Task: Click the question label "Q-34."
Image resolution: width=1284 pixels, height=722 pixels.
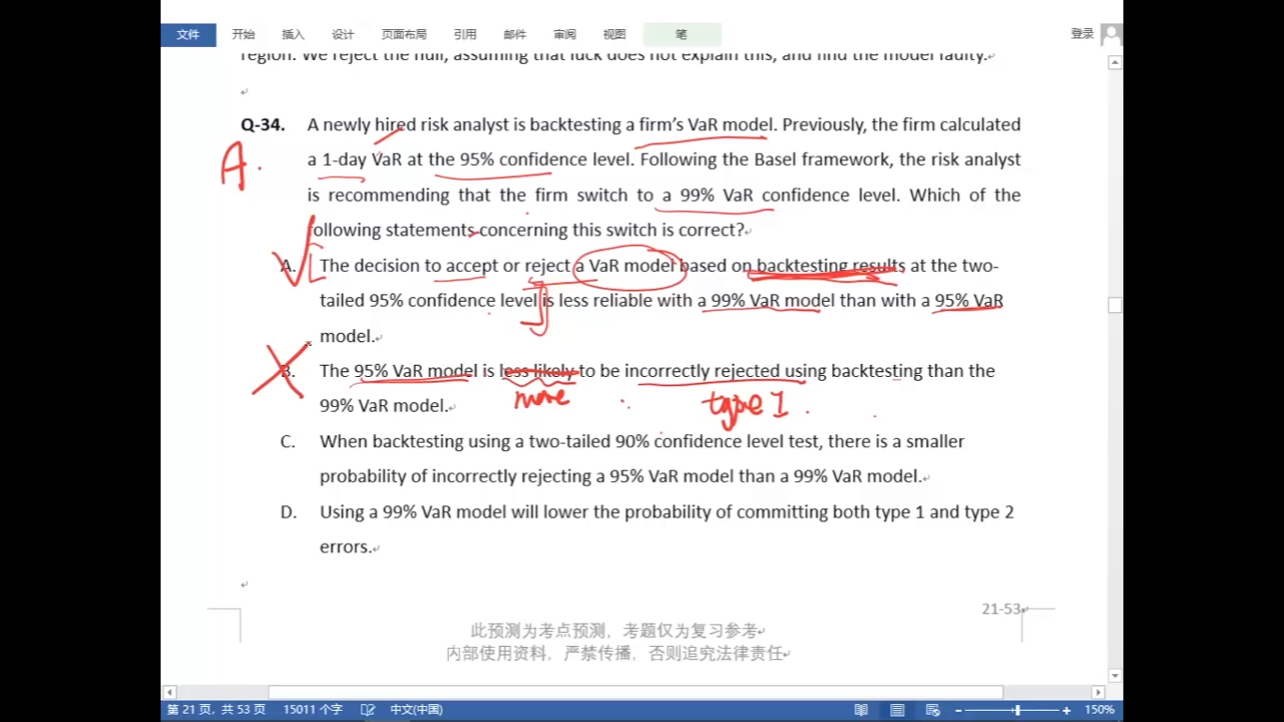Action: pyautogui.click(x=263, y=125)
